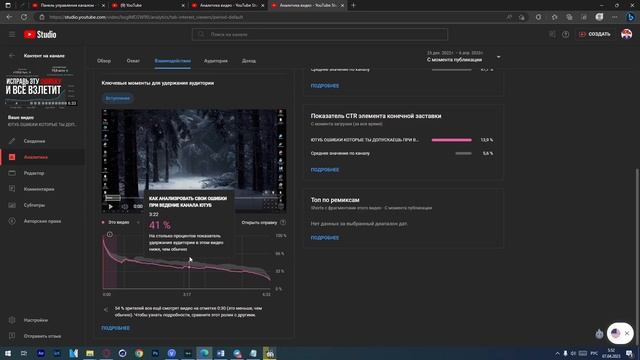Click the Открыть справку link
This screenshot has width=640, height=360.
tap(259, 222)
